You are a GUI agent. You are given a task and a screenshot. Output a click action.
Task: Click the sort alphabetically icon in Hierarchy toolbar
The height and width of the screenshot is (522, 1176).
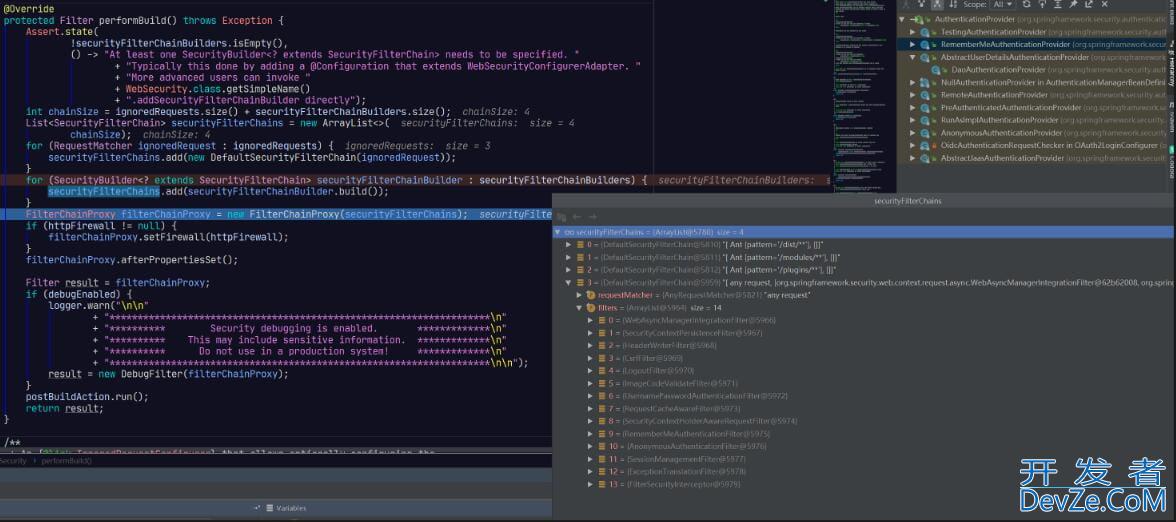tap(953, 4)
